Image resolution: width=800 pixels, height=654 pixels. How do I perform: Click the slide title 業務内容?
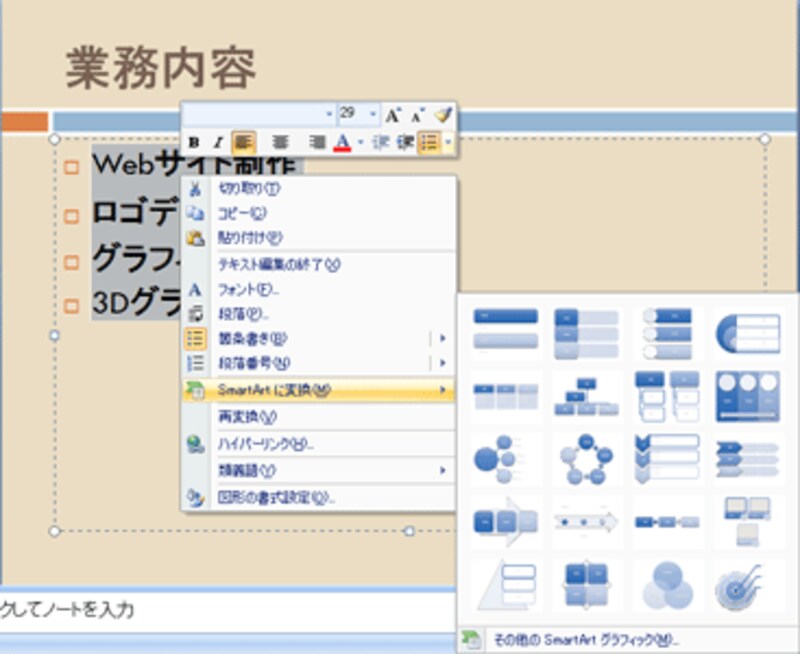click(x=161, y=68)
